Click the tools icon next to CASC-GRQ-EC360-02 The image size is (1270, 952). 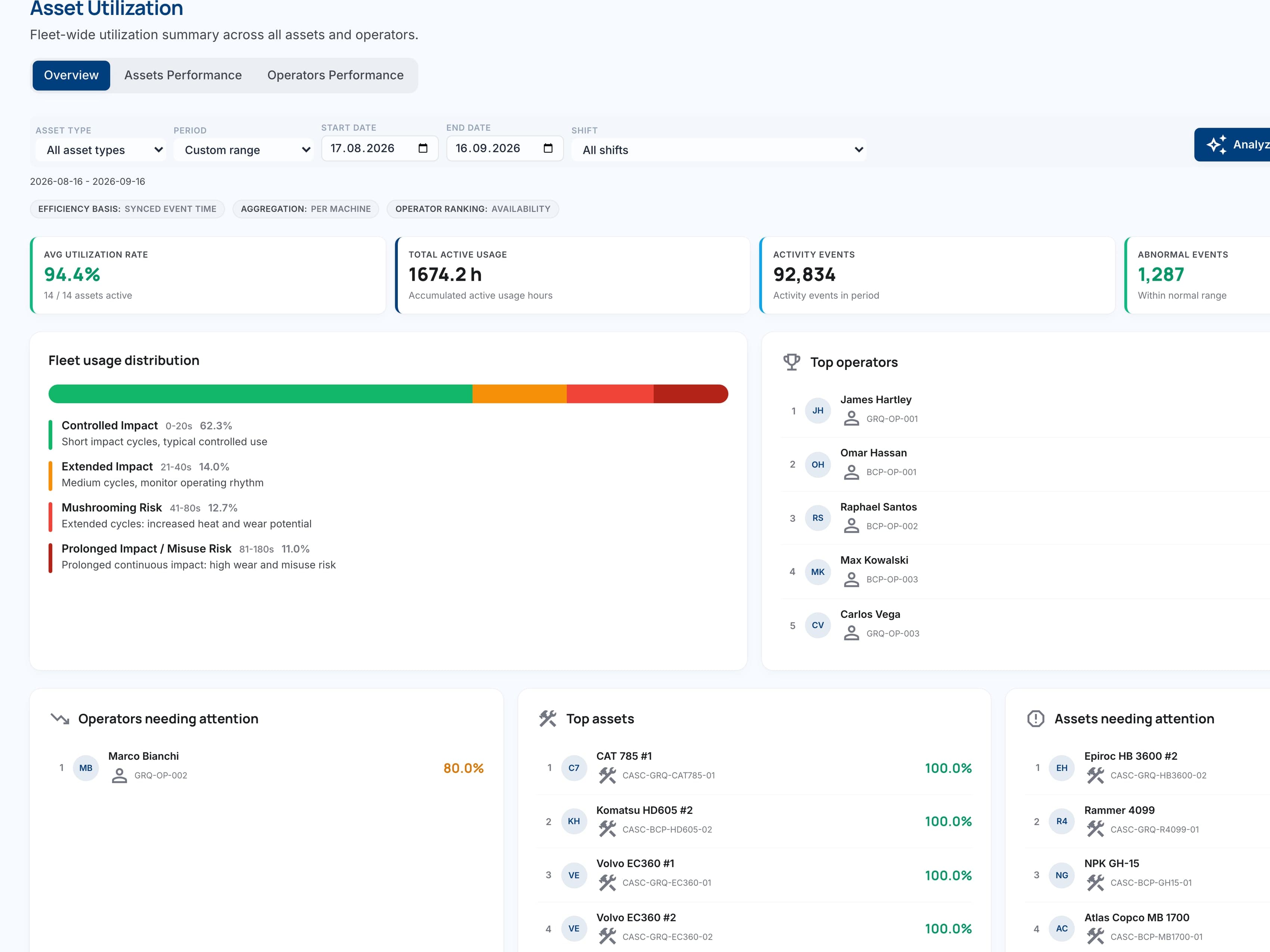point(607,936)
